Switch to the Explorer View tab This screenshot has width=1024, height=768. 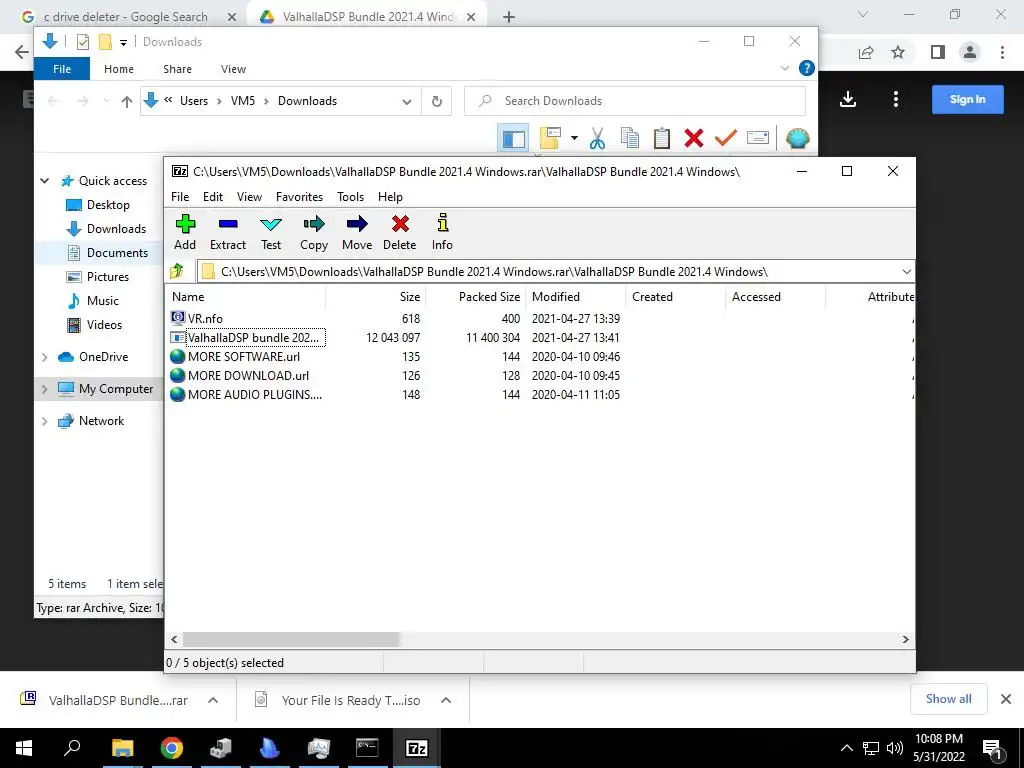pyautogui.click(x=233, y=69)
